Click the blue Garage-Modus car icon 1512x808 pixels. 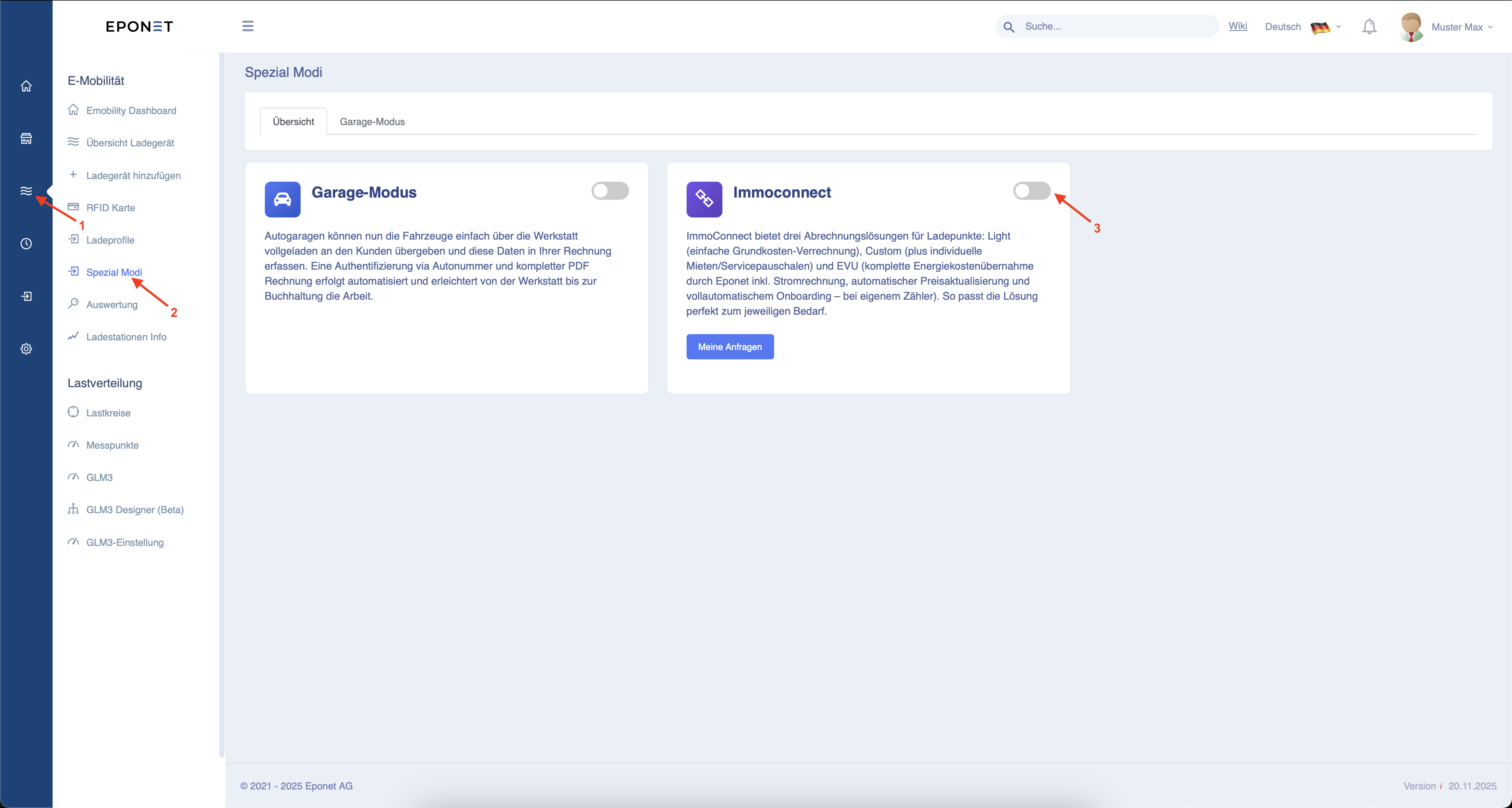pyautogui.click(x=283, y=199)
